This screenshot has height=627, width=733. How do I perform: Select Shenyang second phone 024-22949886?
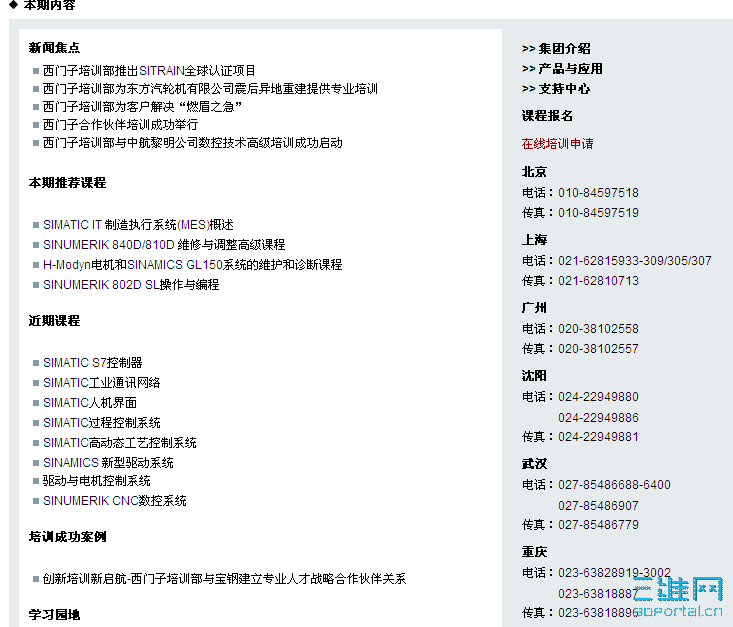click(x=598, y=418)
